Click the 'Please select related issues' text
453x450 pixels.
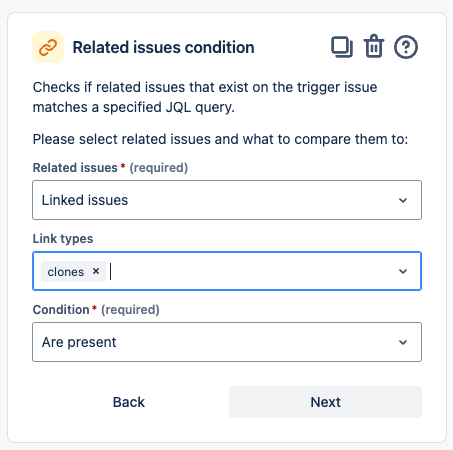[x=220, y=139]
